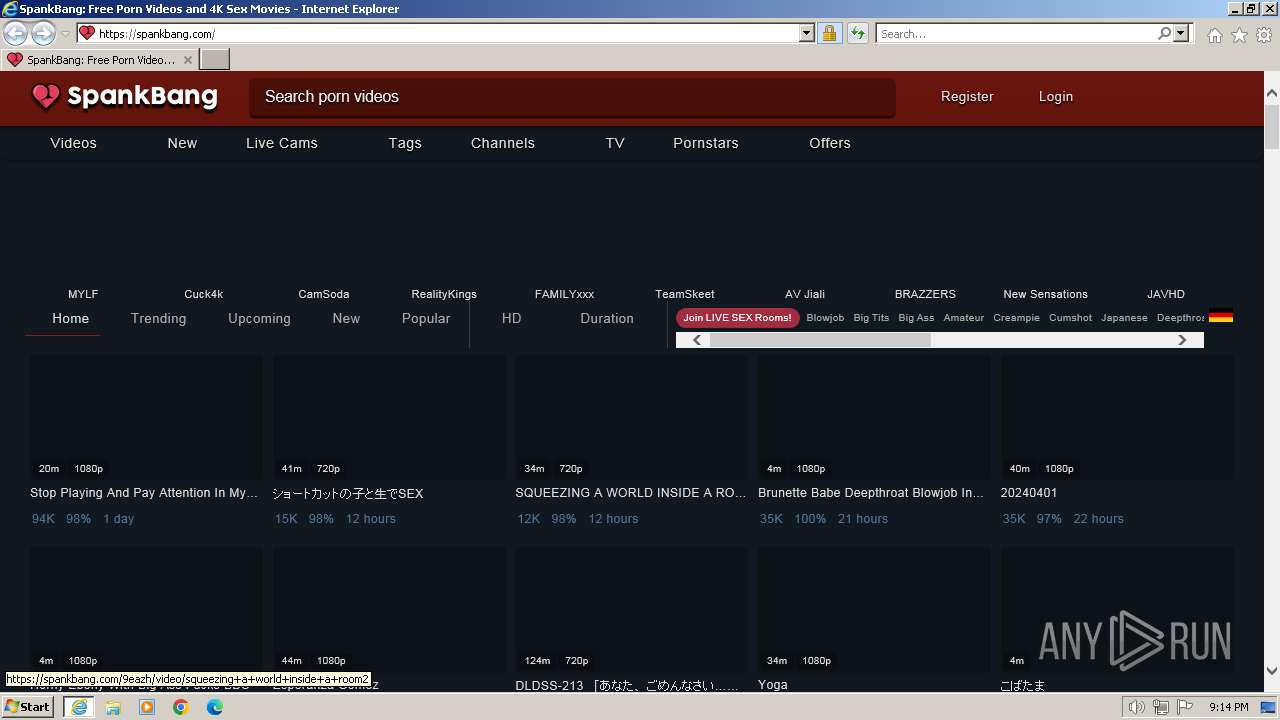Open the browser Home icon
This screenshot has width=1280, height=720.
(1214, 35)
